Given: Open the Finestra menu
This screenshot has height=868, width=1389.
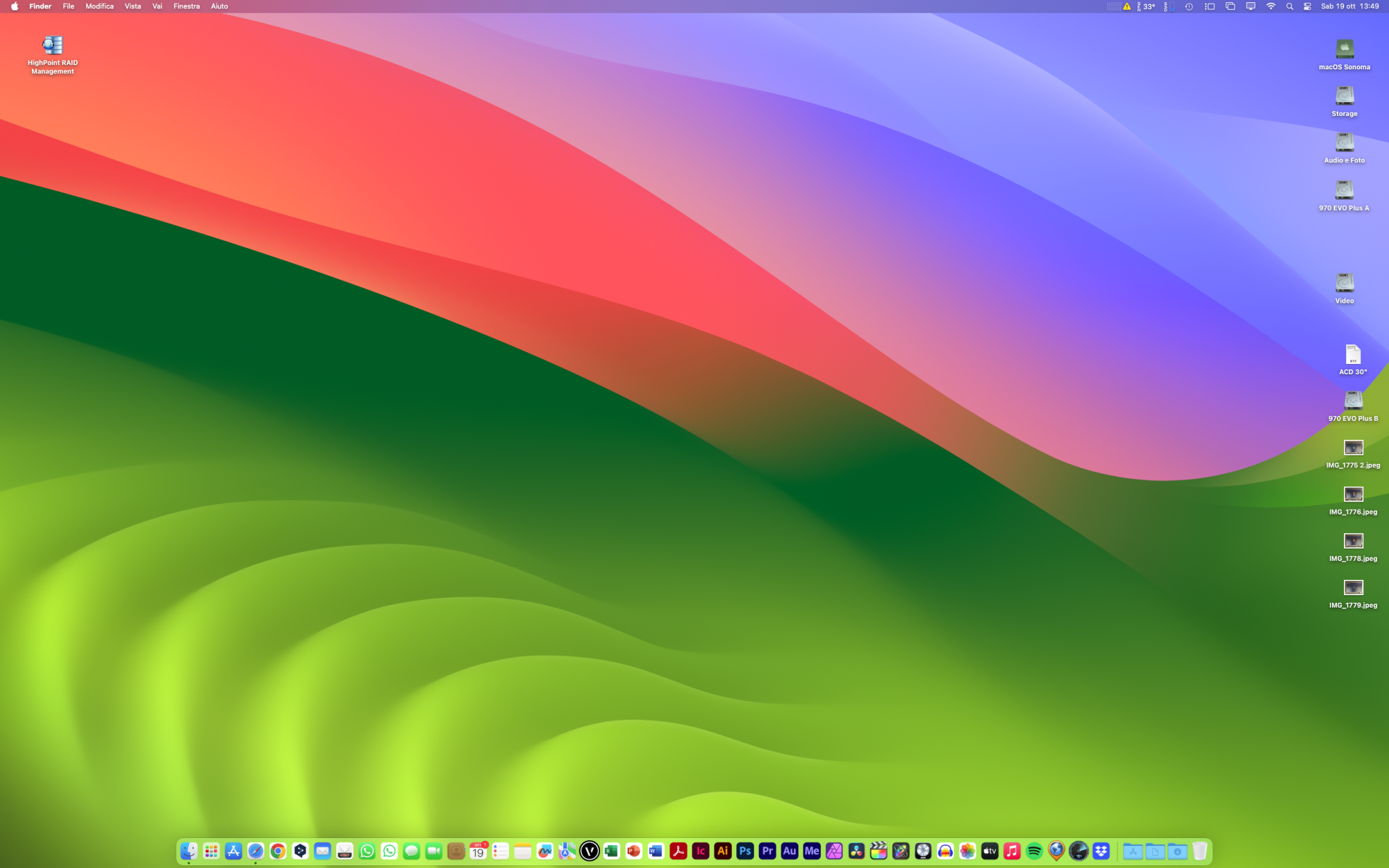Looking at the screenshot, I should coord(186,6).
